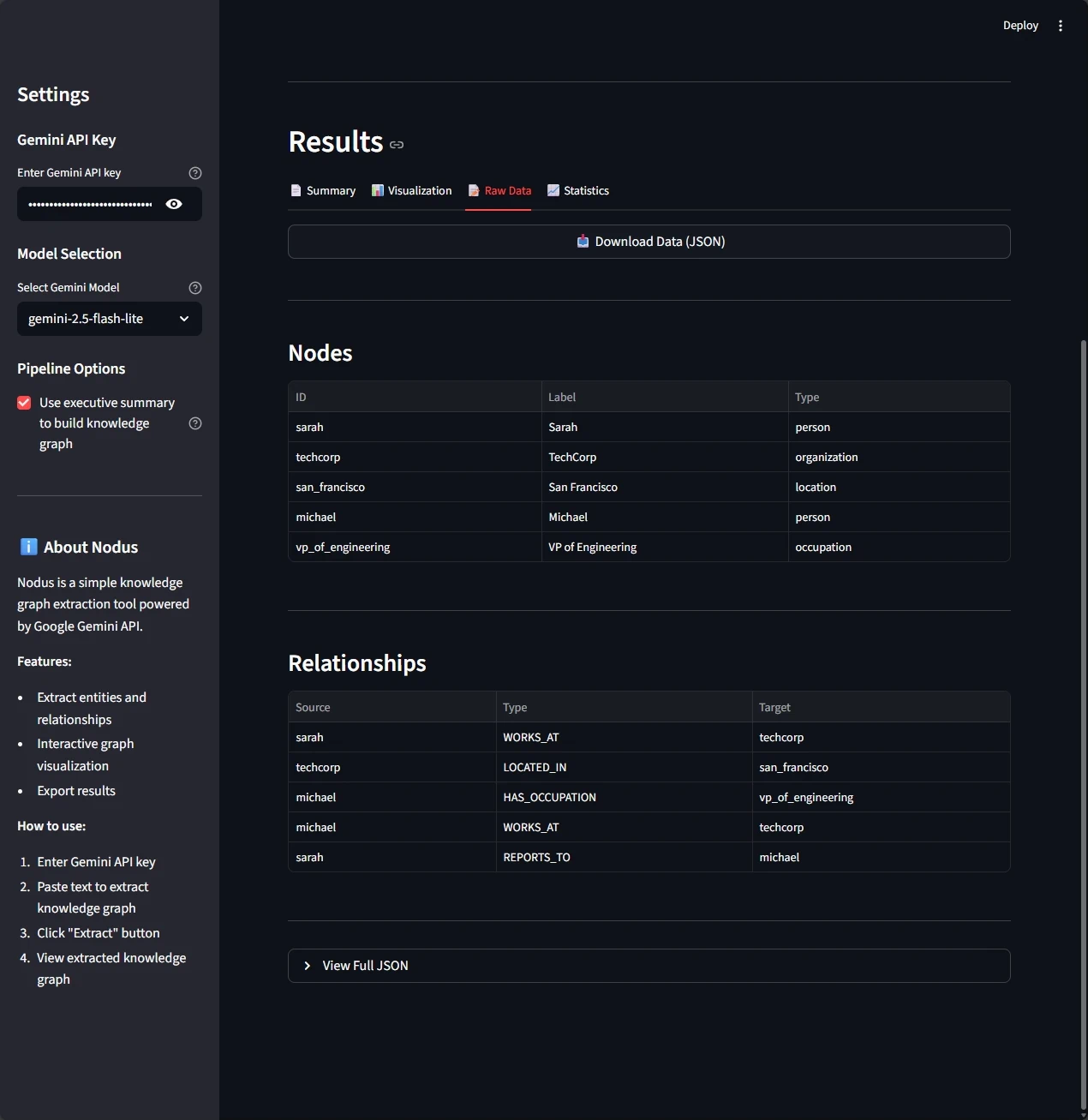Click the help icon next to executive summary option

pos(194,422)
